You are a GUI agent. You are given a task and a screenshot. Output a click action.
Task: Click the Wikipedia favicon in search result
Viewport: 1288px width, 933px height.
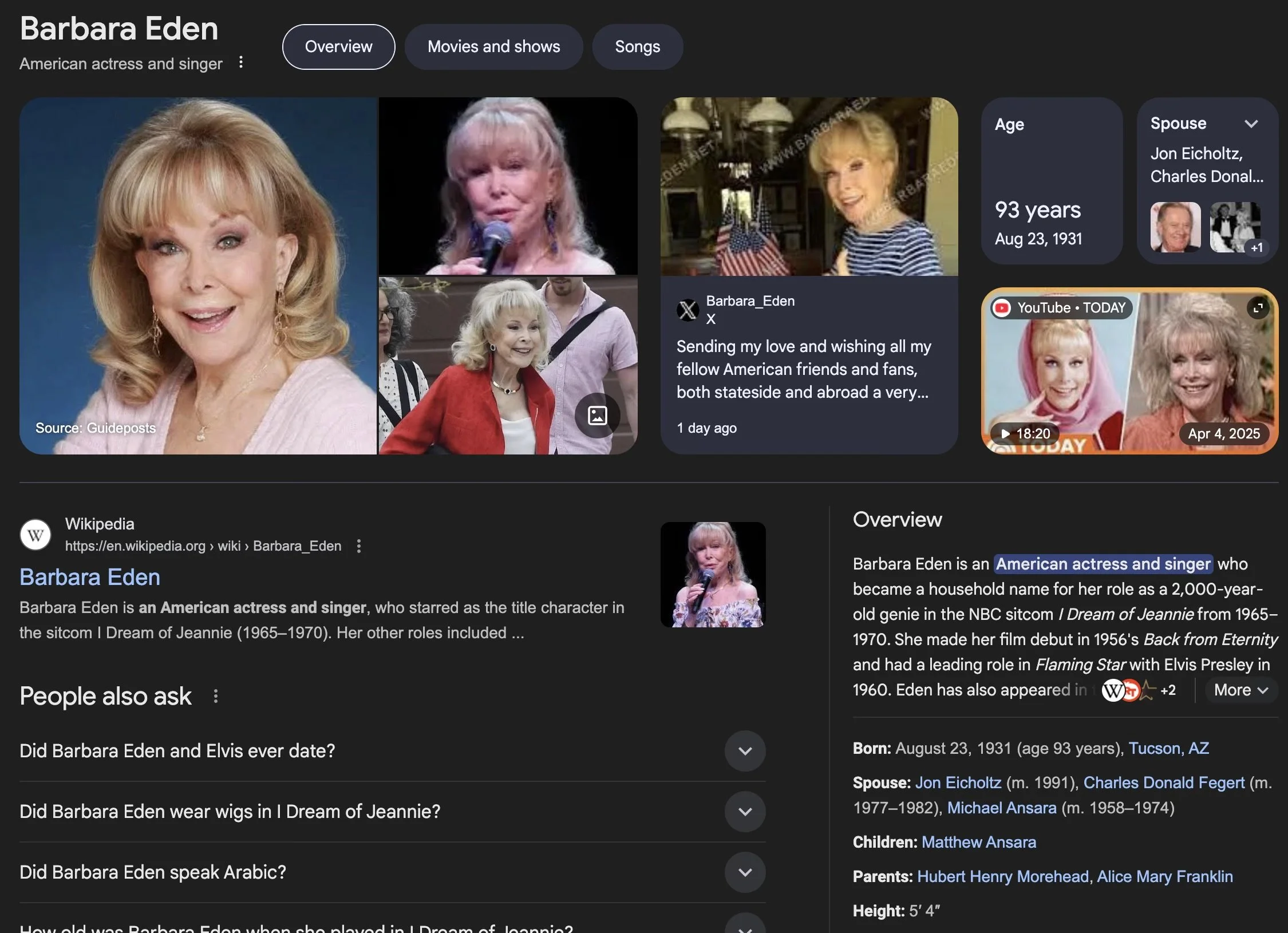pyautogui.click(x=35, y=535)
